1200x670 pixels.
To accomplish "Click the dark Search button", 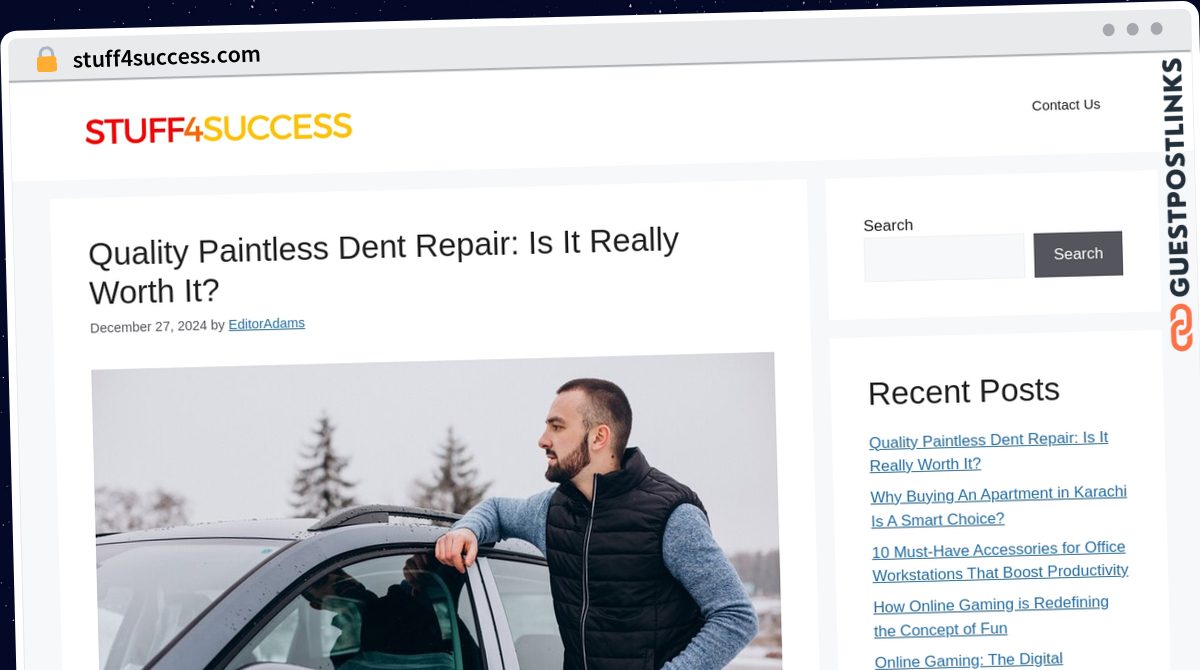I will click(x=1078, y=254).
